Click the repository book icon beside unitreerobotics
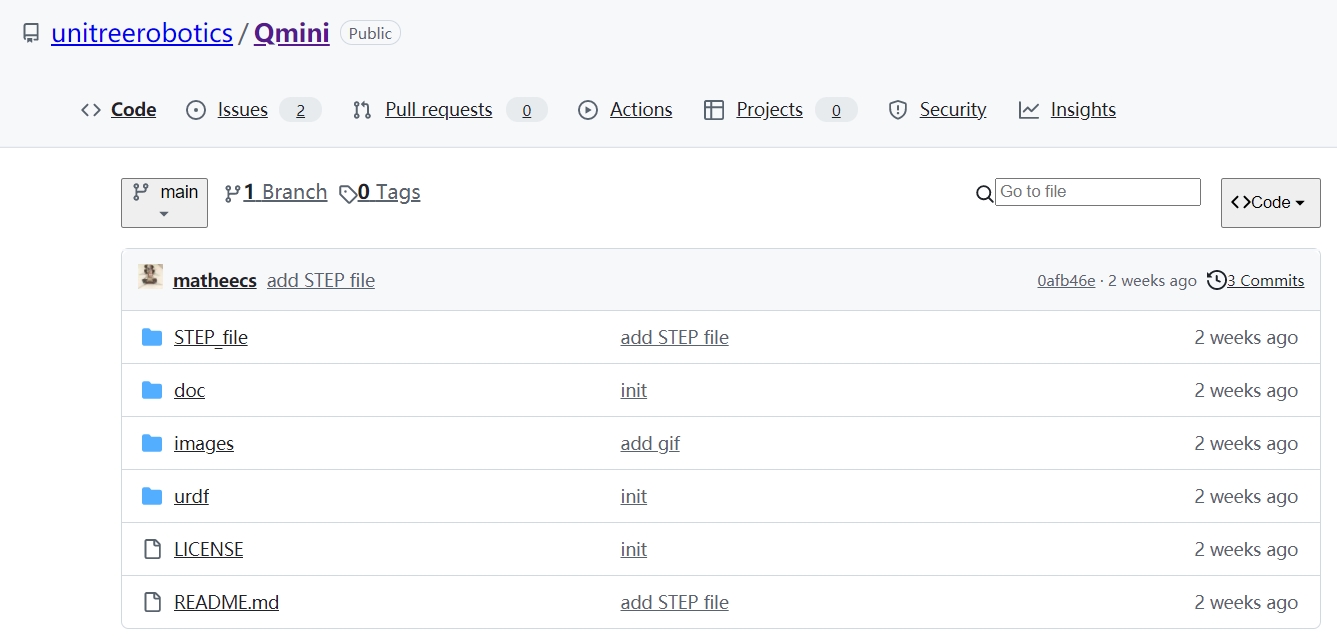The height and width of the screenshot is (642, 1337). point(32,34)
